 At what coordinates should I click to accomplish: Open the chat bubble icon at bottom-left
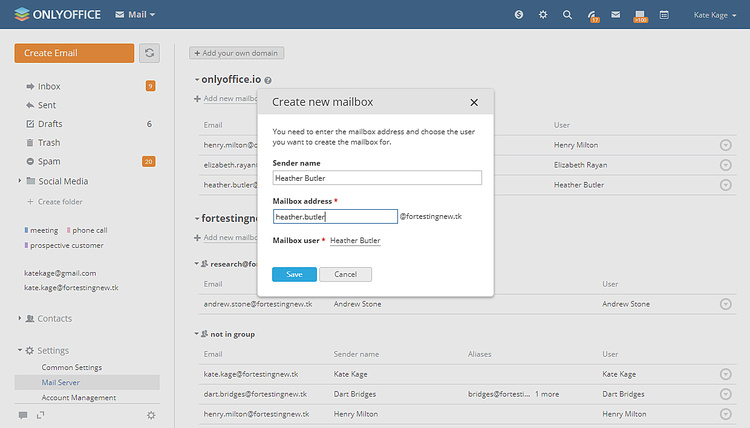[23, 414]
